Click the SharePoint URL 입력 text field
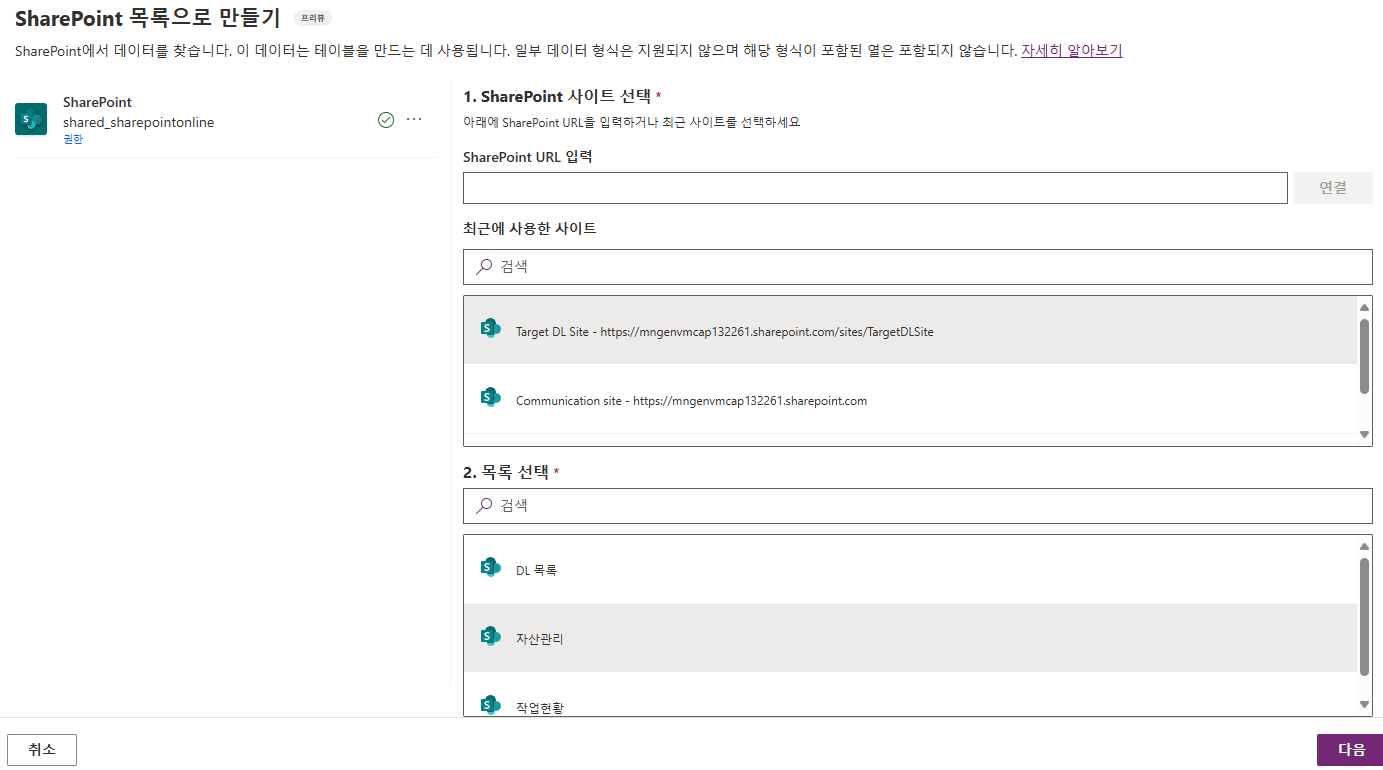The width and height of the screenshot is (1383, 770). tap(875, 188)
